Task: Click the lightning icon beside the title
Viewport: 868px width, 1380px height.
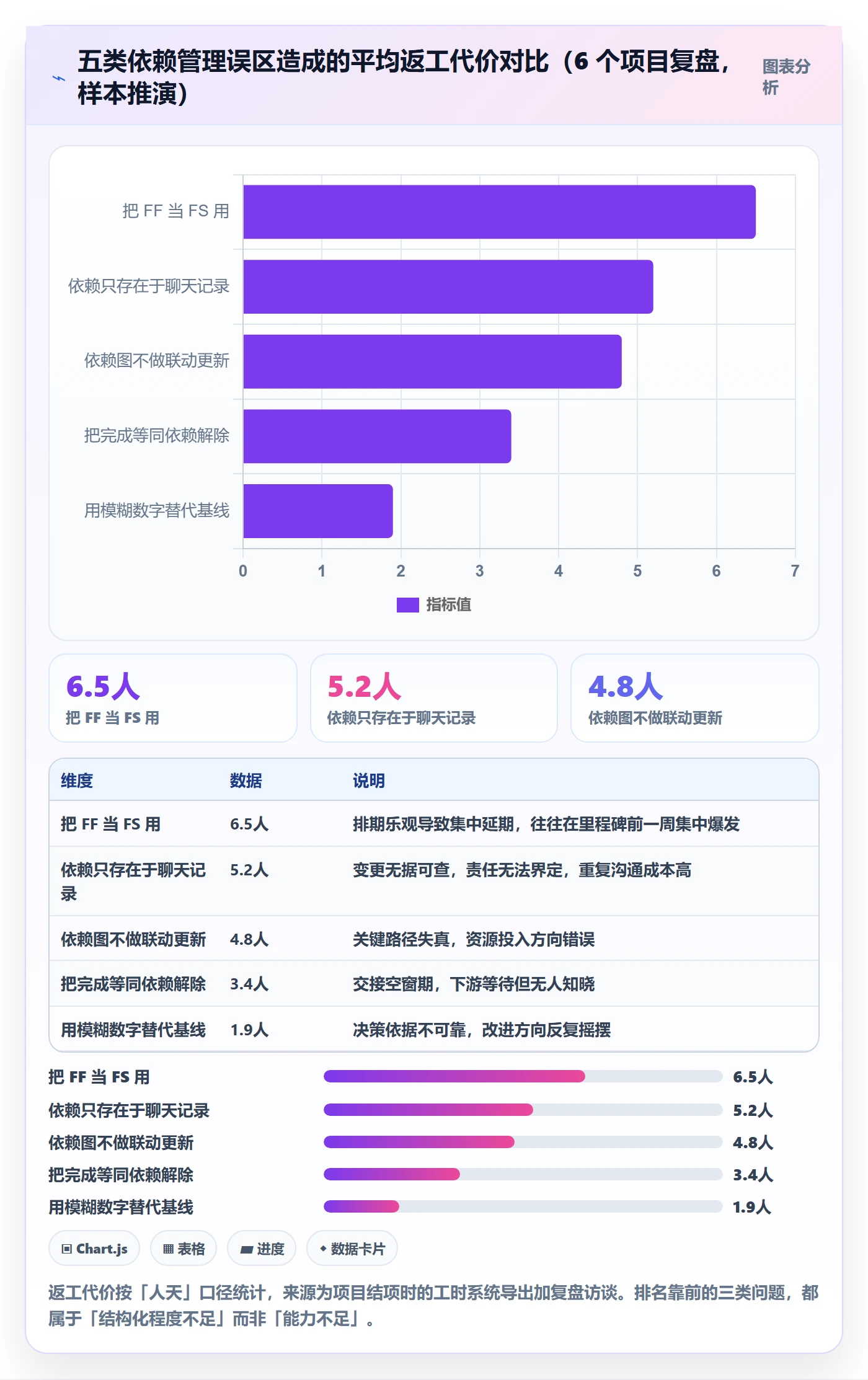Action: tap(59, 78)
